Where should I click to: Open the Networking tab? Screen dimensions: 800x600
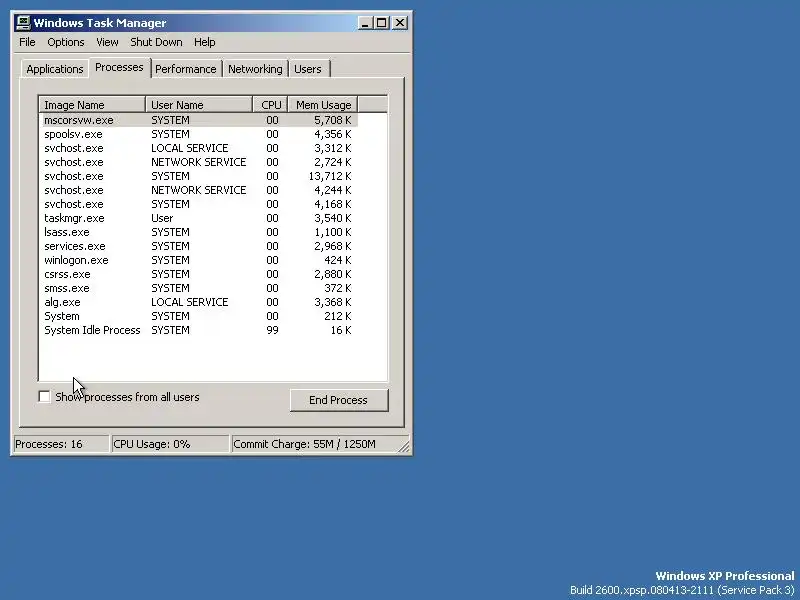[255, 69]
